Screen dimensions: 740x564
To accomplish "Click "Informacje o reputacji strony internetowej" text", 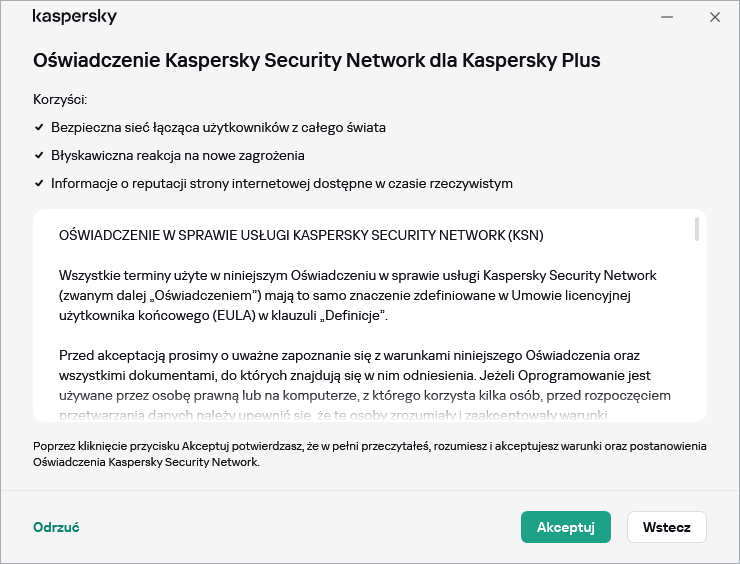I will coord(282,184).
